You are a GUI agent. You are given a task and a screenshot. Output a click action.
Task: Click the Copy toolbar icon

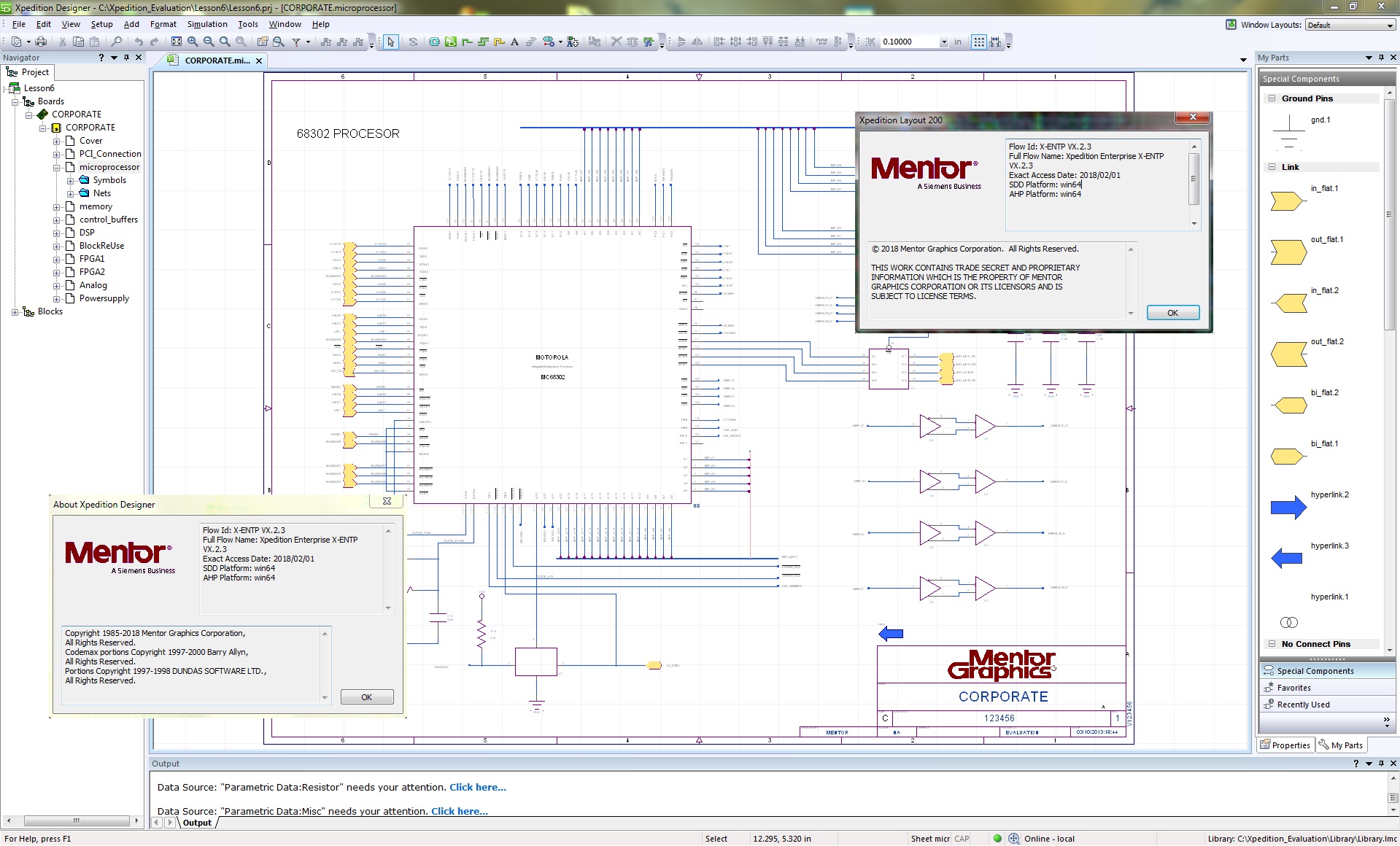(x=78, y=42)
